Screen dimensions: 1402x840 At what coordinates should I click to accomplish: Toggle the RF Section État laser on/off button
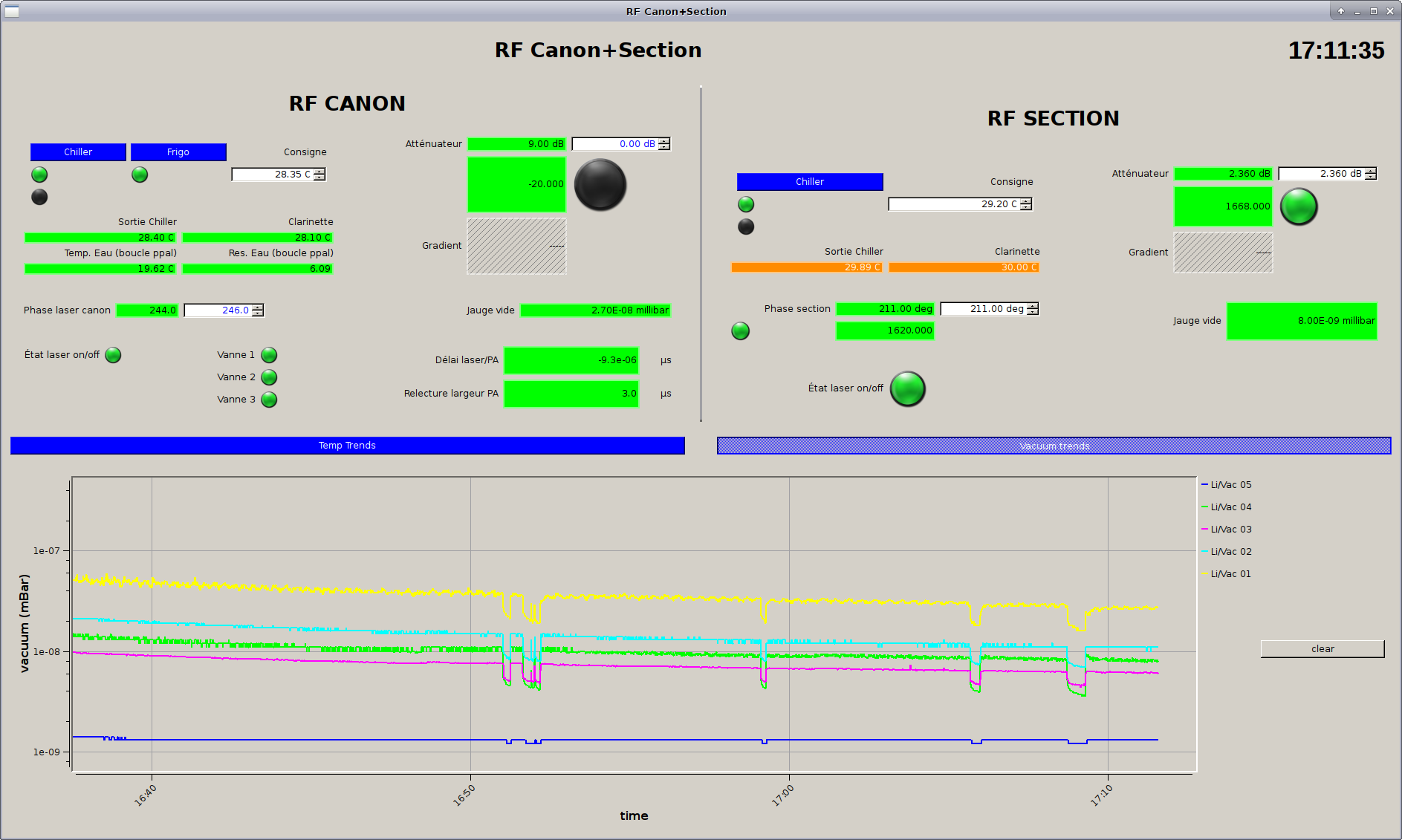click(x=907, y=388)
